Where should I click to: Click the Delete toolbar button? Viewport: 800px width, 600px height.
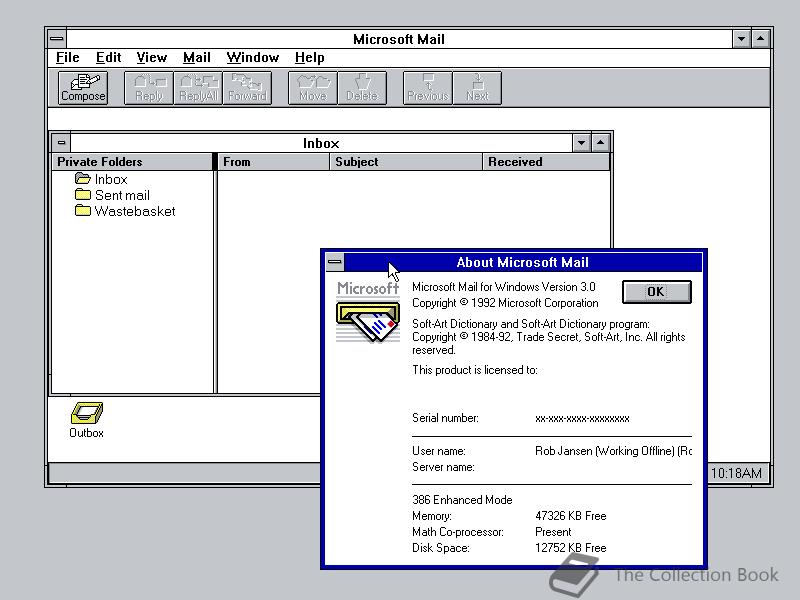point(362,88)
